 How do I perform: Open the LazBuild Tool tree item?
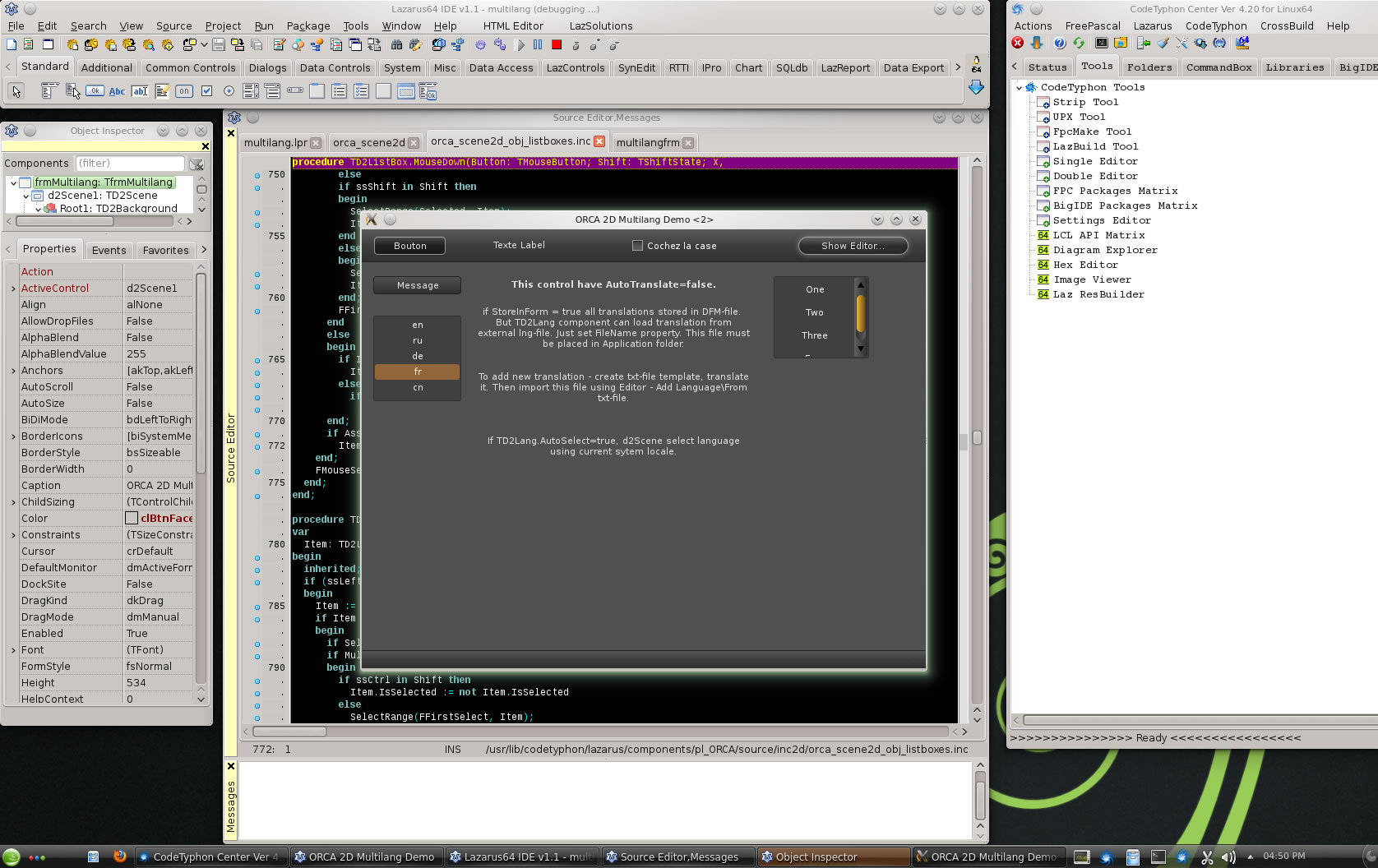pyautogui.click(x=1095, y=146)
